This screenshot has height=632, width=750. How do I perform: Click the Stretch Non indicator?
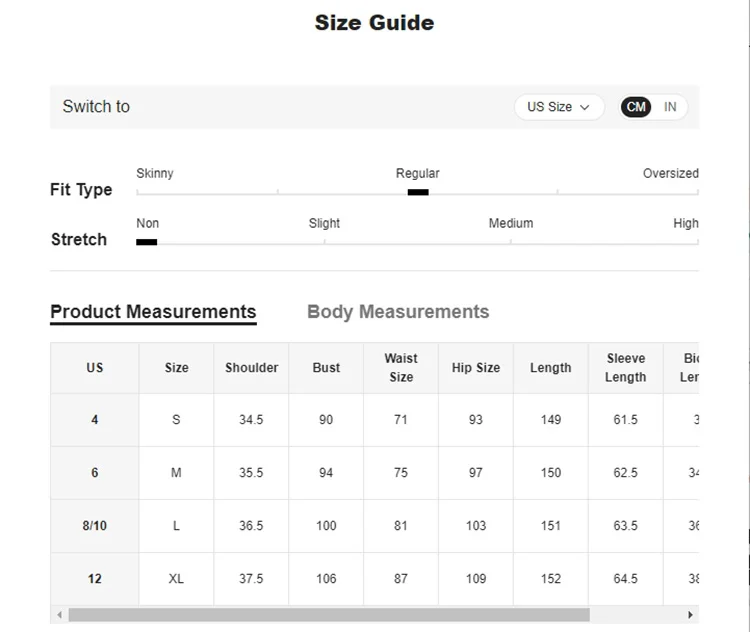[146, 242]
